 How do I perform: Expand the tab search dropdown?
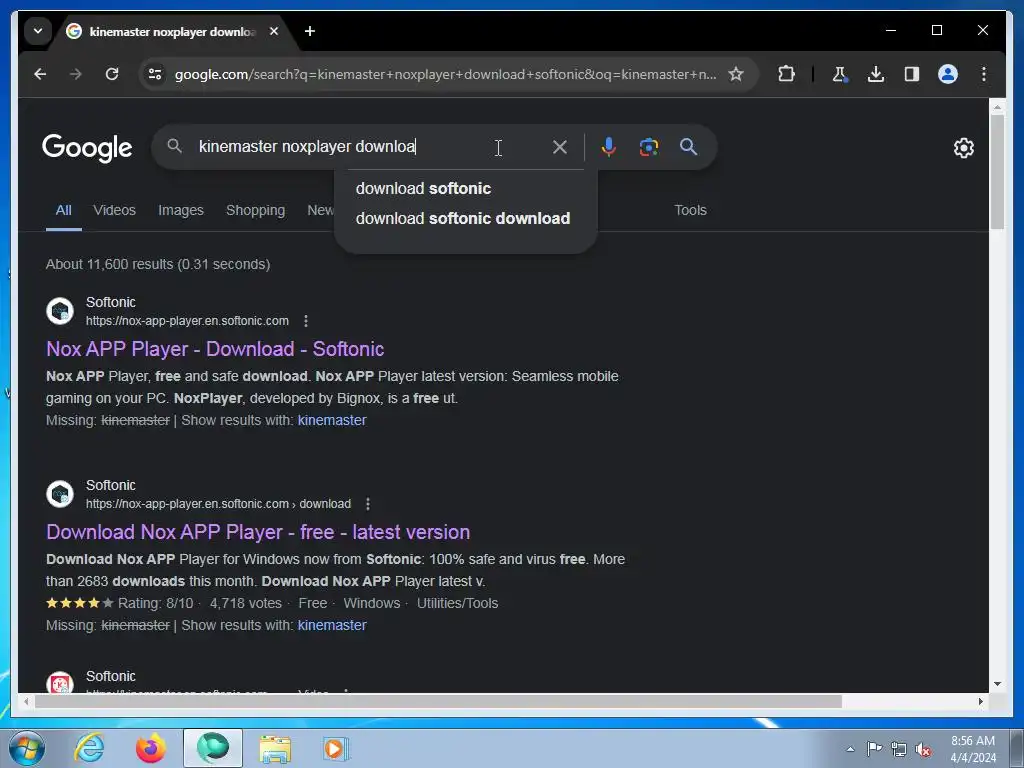[38, 31]
